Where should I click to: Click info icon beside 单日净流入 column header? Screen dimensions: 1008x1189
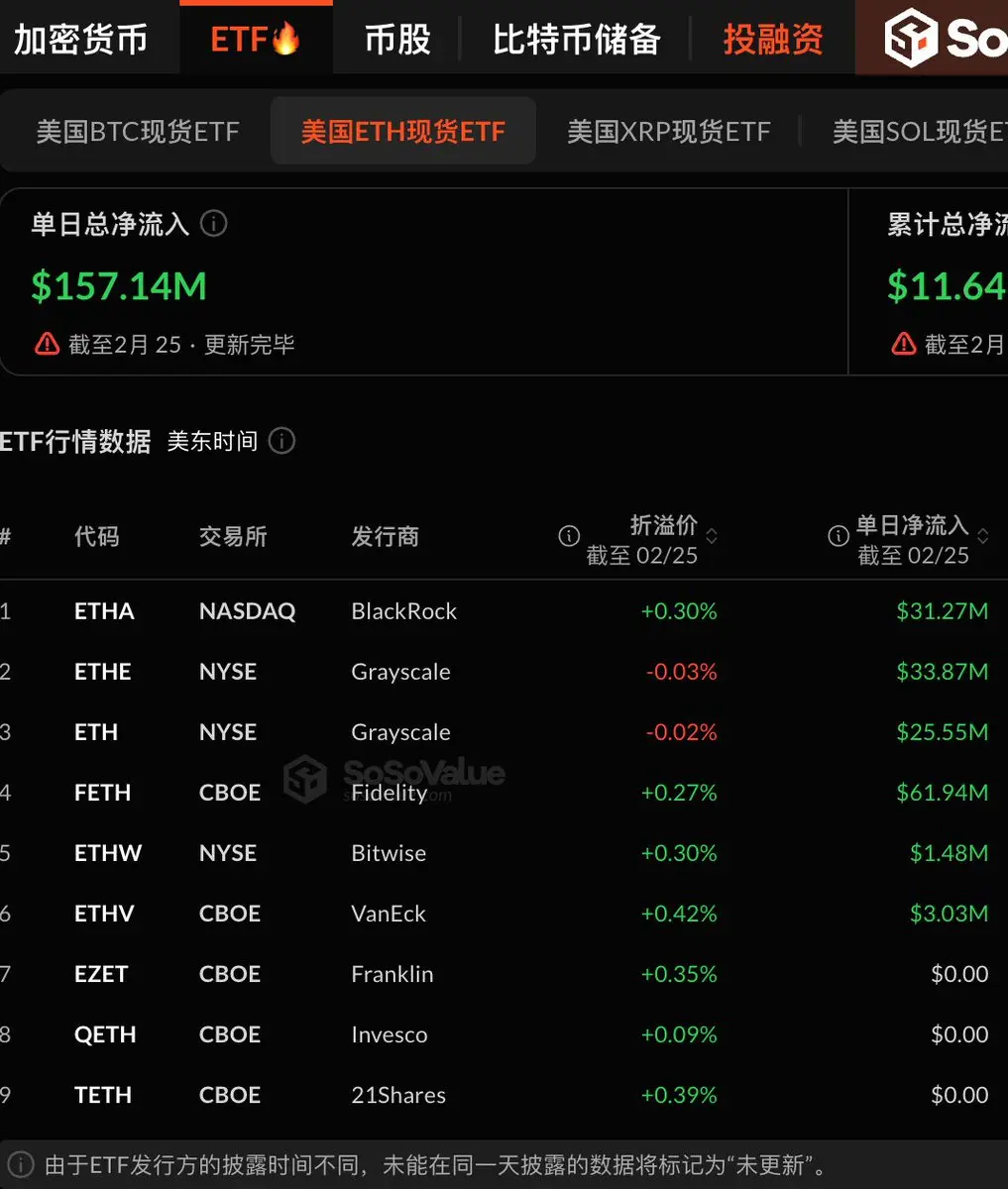839,536
